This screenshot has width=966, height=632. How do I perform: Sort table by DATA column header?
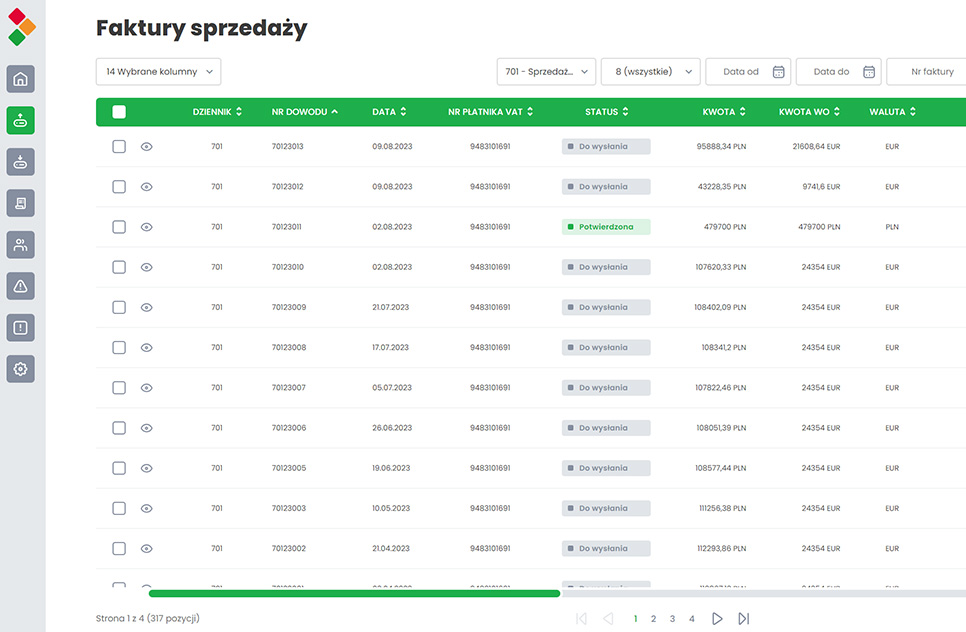pyautogui.click(x=389, y=112)
